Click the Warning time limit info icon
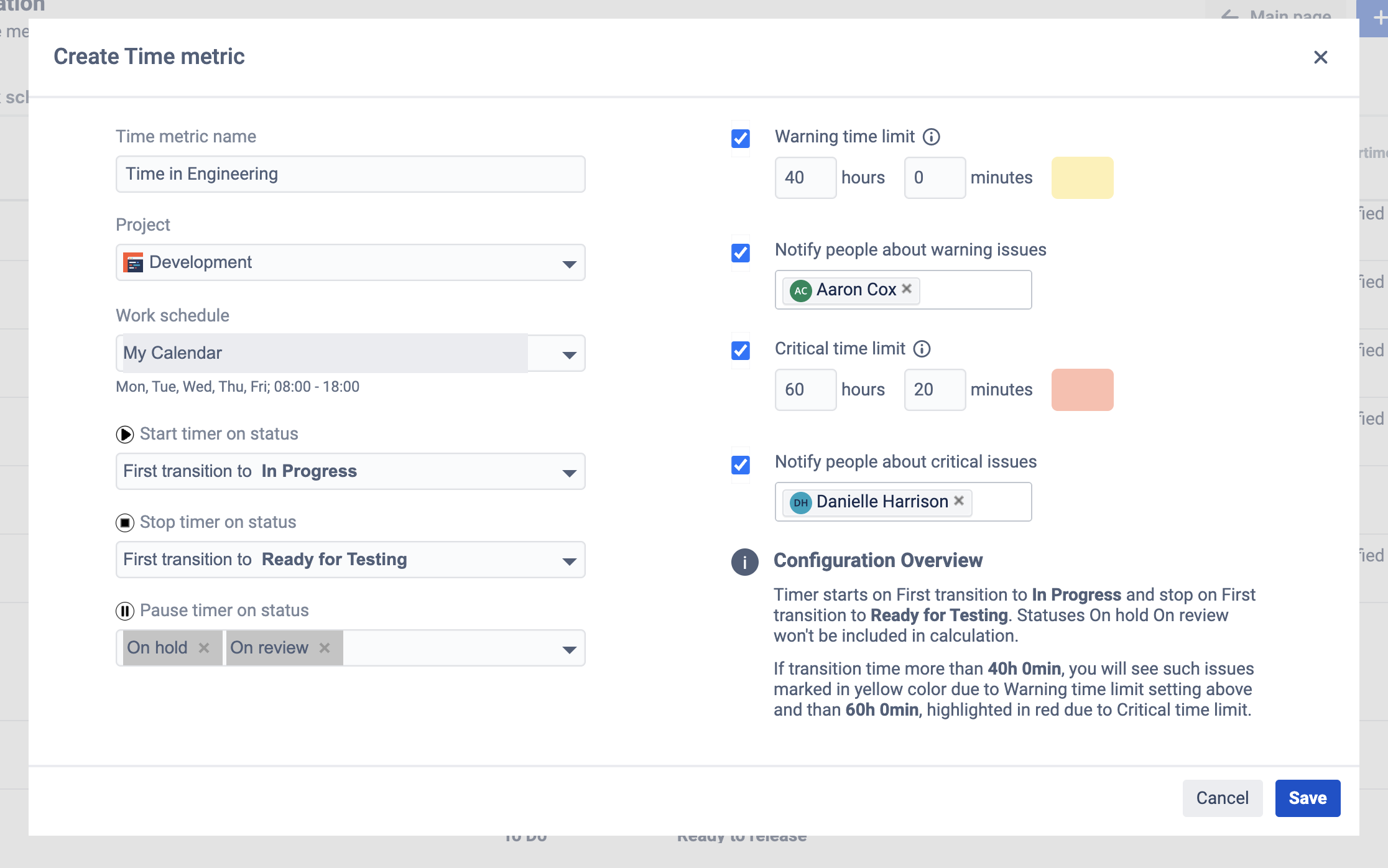This screenshot has height=868, width=1388. (931, 137)
